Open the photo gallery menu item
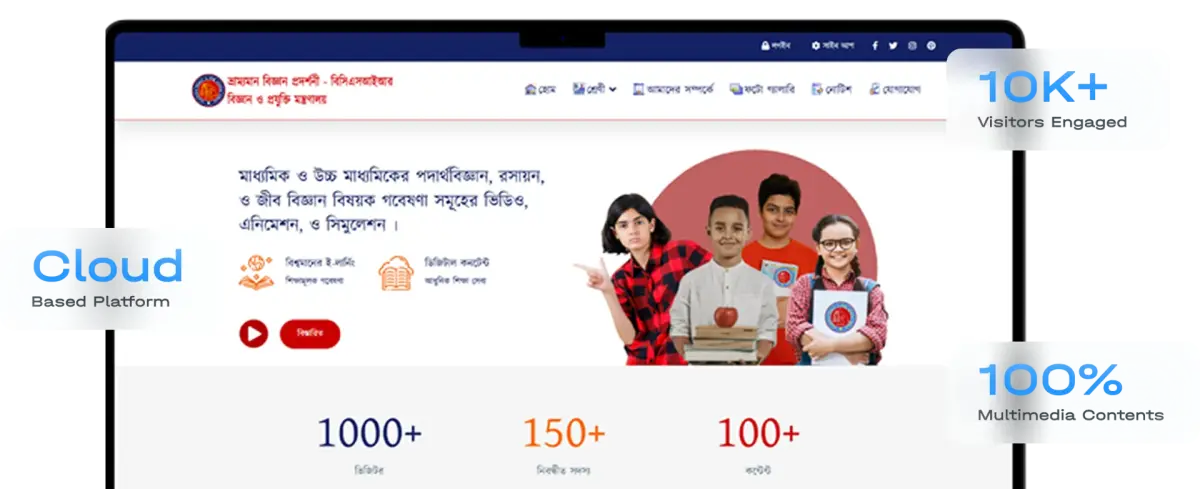 point(763,89)
